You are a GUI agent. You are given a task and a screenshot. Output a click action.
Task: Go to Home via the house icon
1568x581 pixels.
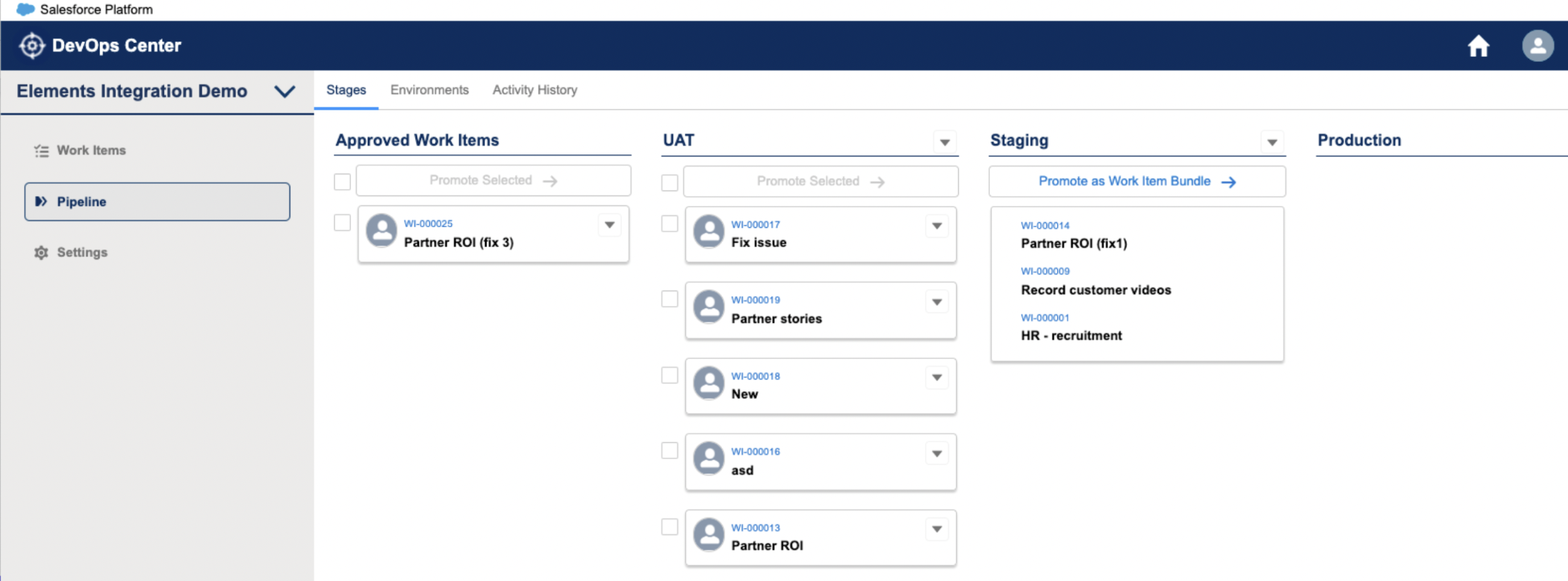point(1478,46)
